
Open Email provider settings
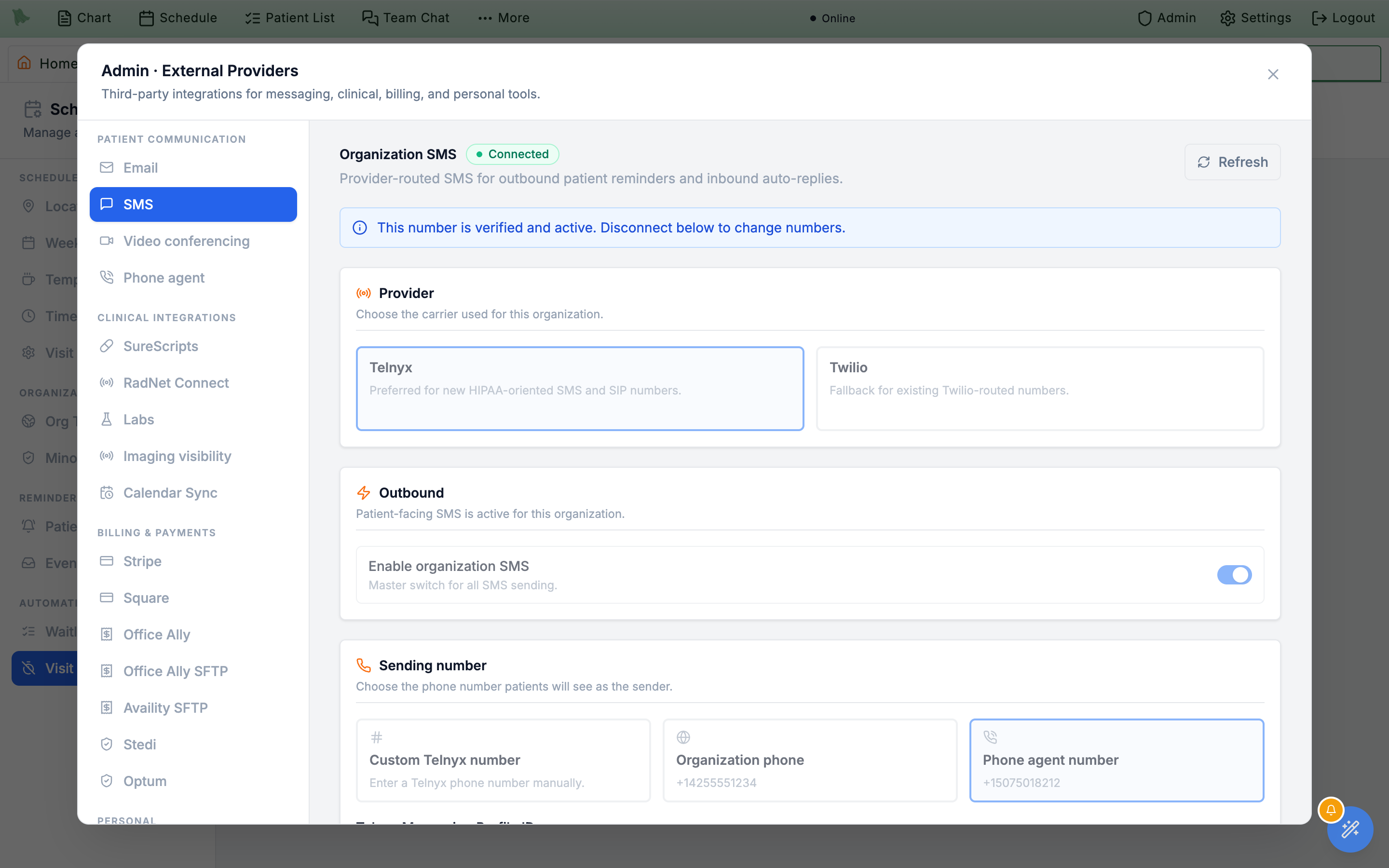(193, 168)
